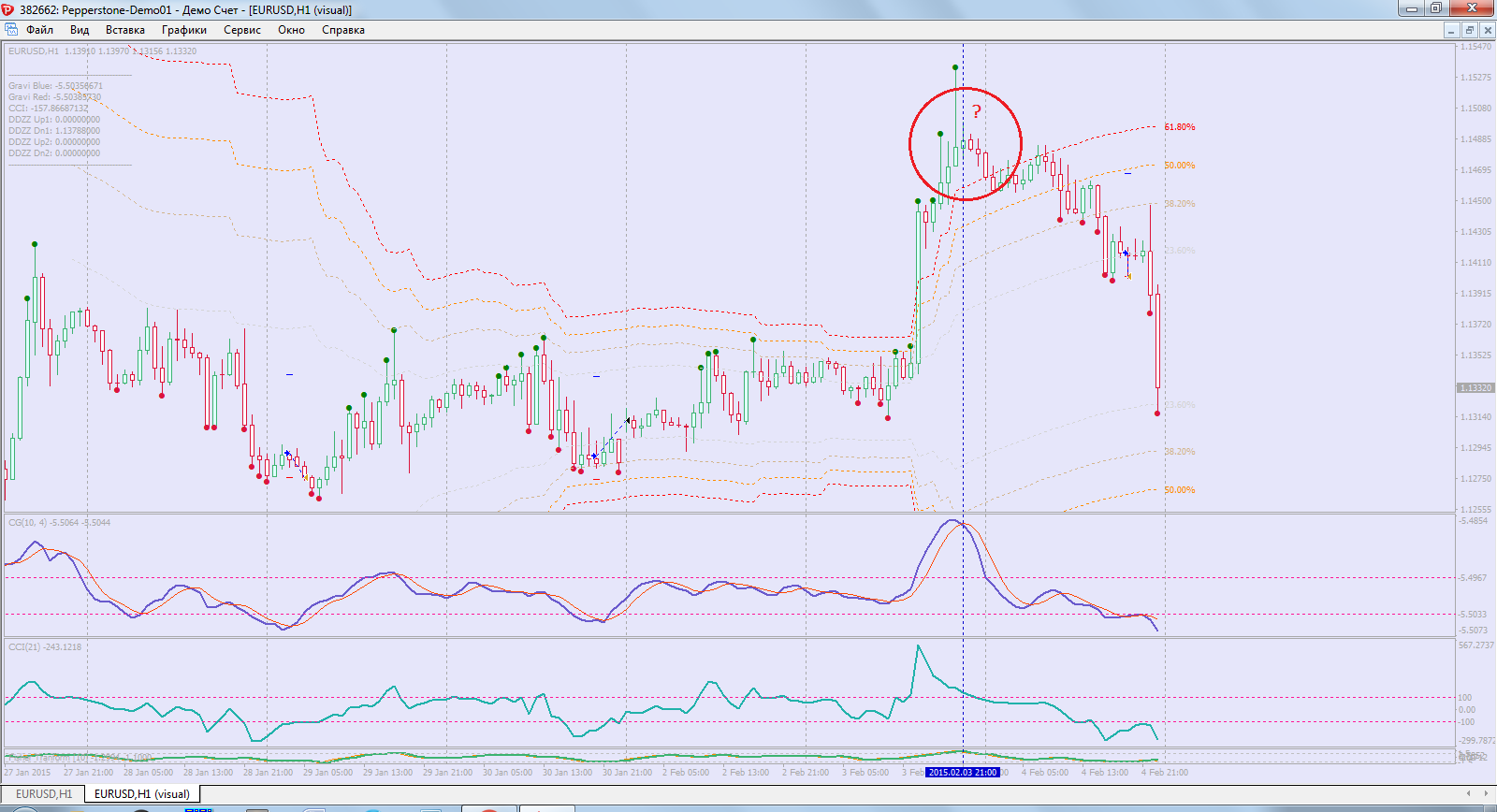The image size is (1497, 812).
Task: Click the DDZZ Up1 value label
Action: coord(54,120)
